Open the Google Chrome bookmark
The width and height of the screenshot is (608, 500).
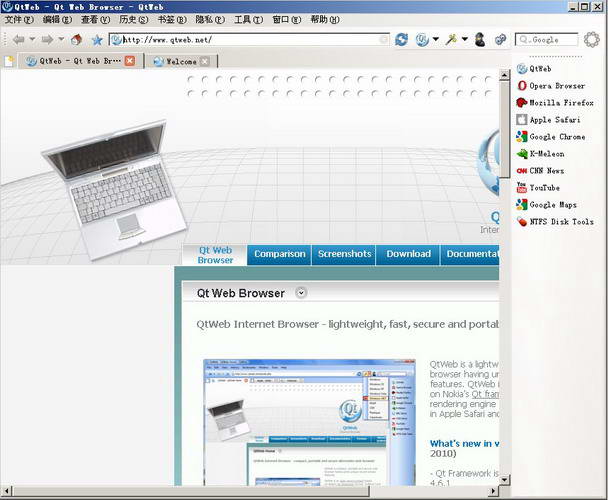click(x=551, y=137)
